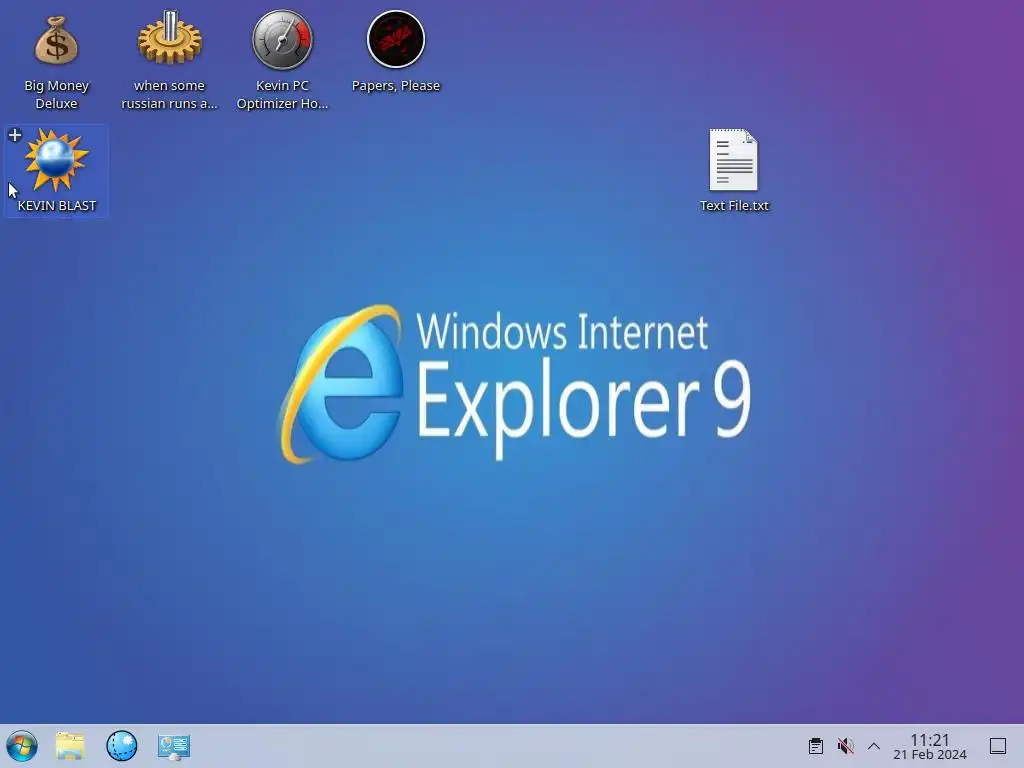This screenshot has width=1024, height=768.
Task: Open the clipboard tray icon
Action: click(816, 746)
